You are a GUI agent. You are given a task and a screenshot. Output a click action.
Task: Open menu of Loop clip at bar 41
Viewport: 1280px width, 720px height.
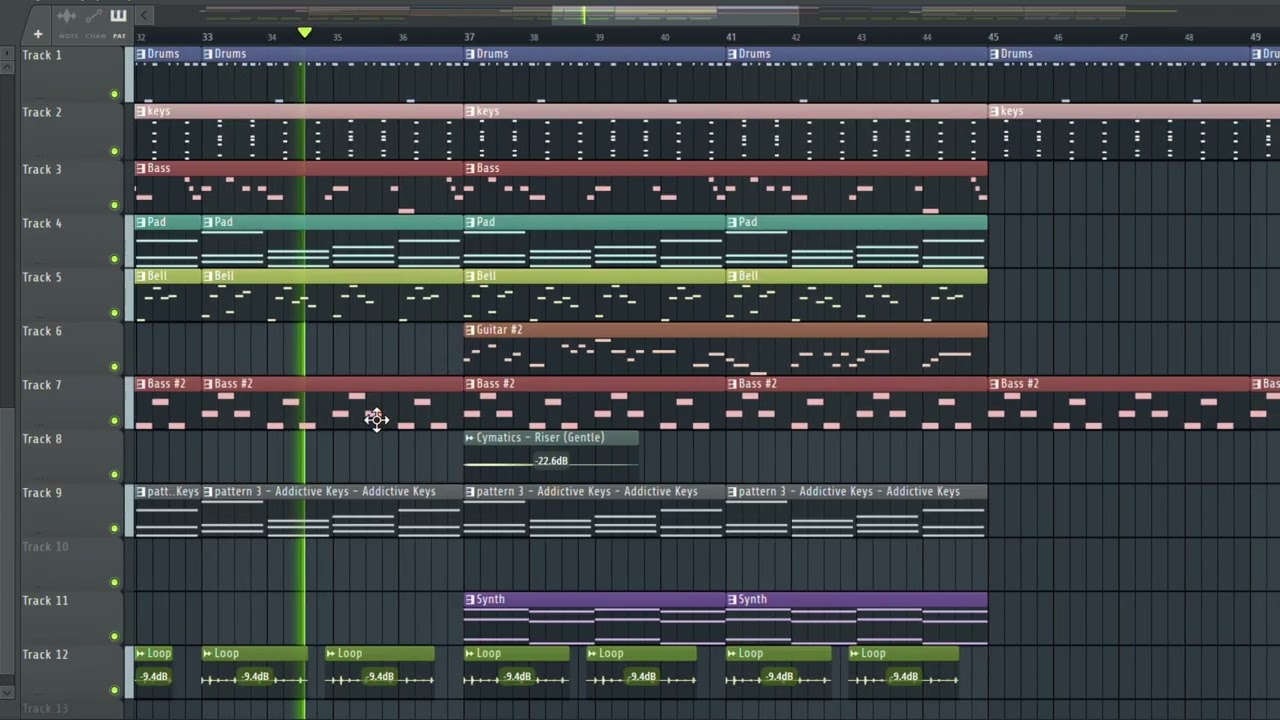click(732, 654)
